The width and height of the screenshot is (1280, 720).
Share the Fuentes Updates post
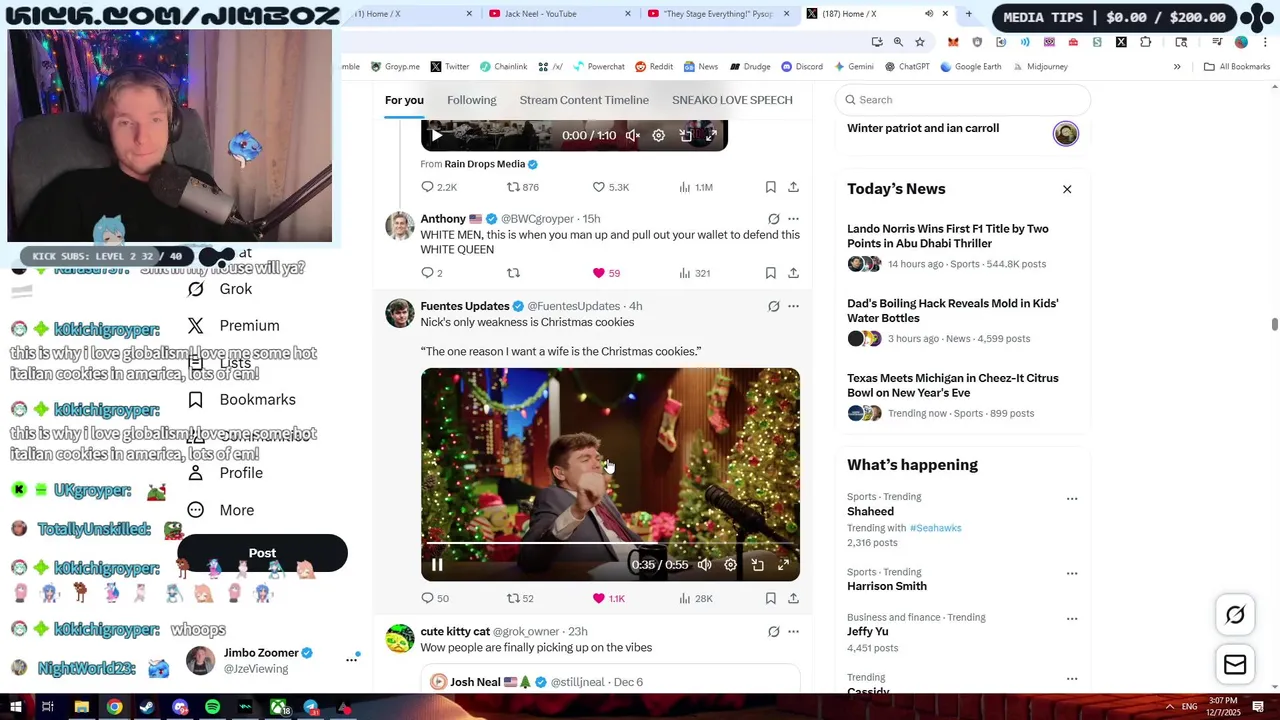[793, 598]
